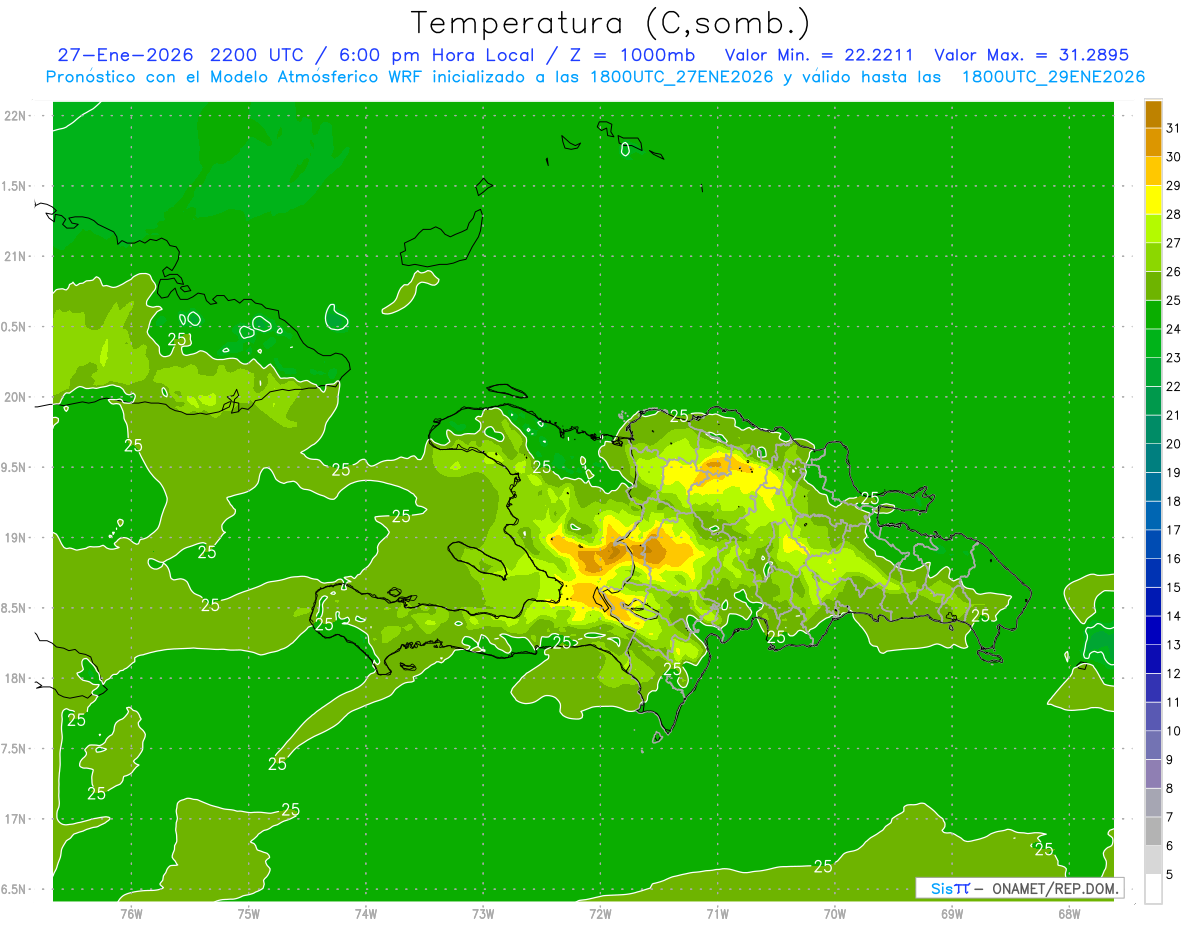Image resolution: width=1200 pixels, height=927 pixels.
Task: Click the legend value label 20
Action: 1174,444
